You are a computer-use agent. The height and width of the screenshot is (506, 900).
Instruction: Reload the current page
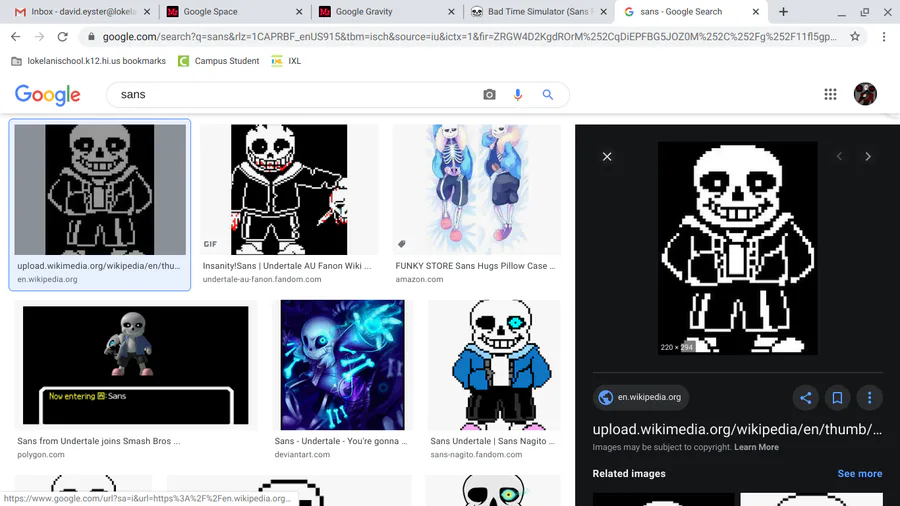pos(63,37)
